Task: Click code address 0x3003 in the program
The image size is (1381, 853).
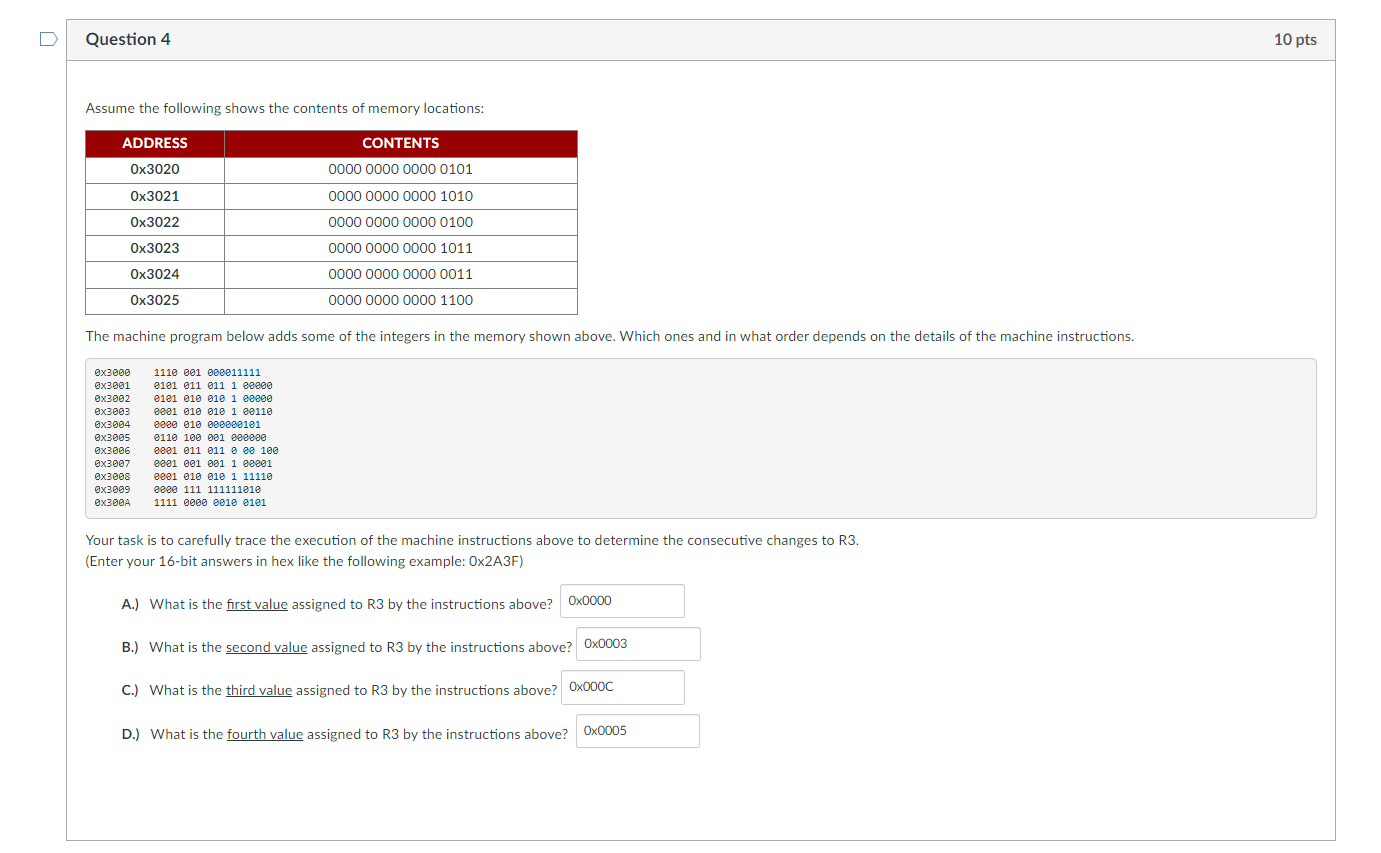Action: coord(112,412)
